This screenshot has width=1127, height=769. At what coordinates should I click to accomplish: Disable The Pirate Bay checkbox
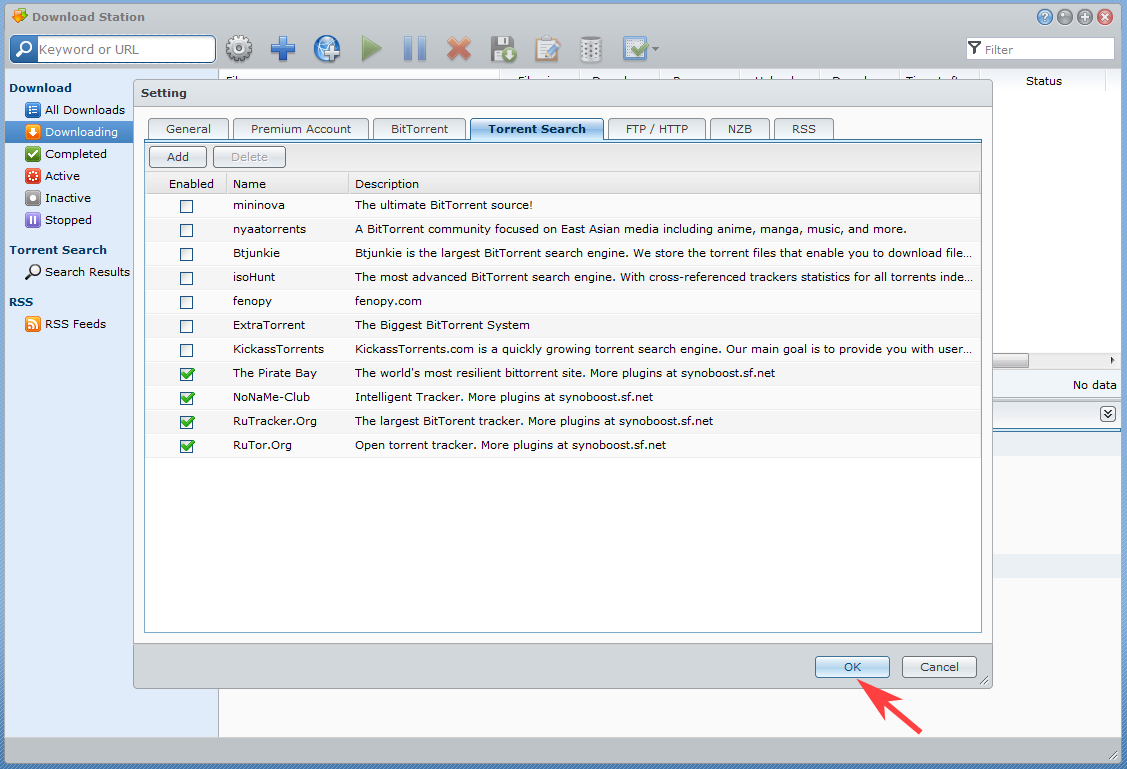tap(187, 374)
